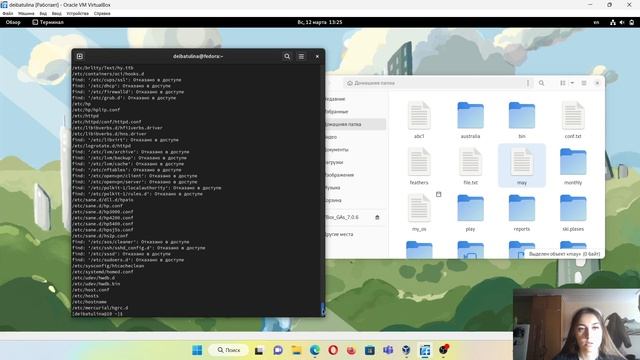The height and width of the screenshot is (360, 640).
Task: Open Microsoft Store on the taskbar
Action: coord(370,350)
